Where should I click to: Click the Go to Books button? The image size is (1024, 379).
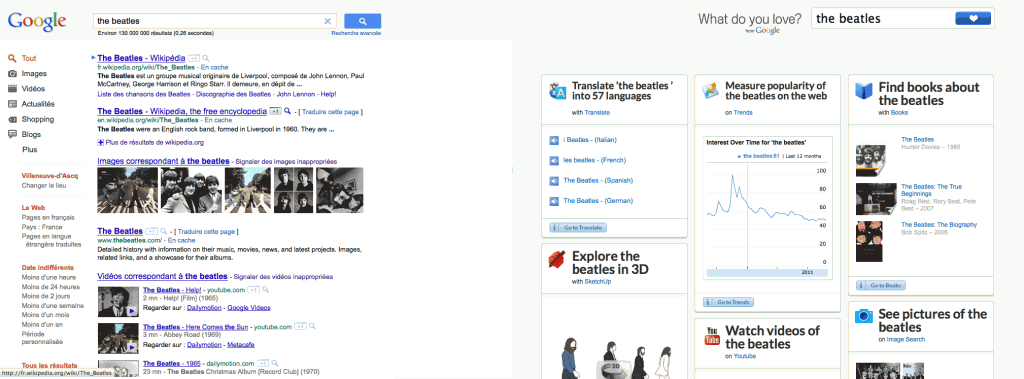click(x=881, y=286)
